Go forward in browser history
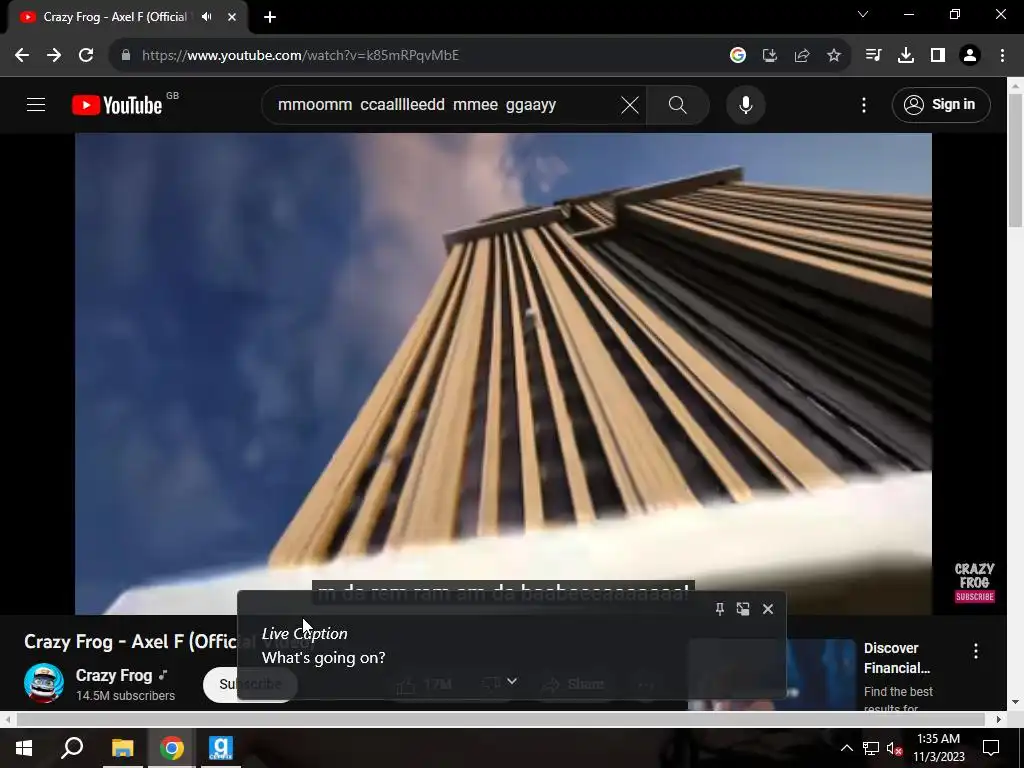Viewport: 1024px width, 768px height. [54, 56]
